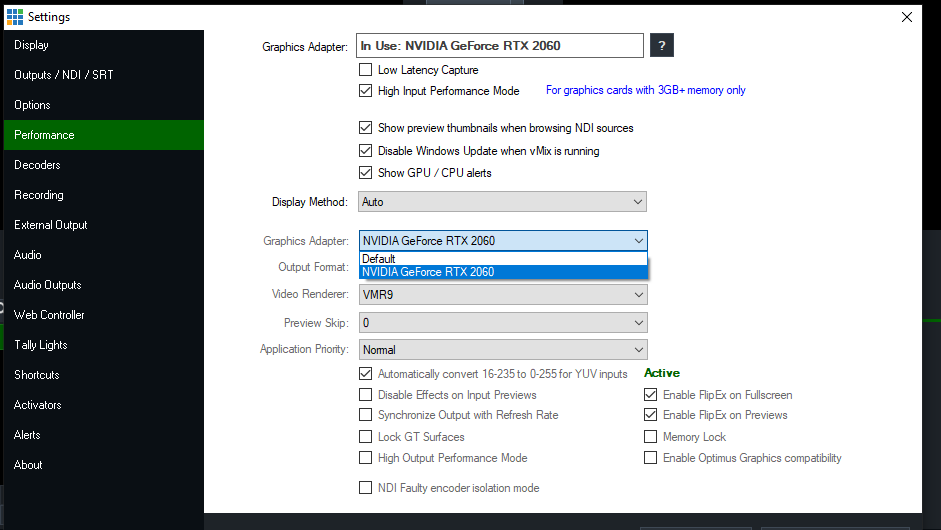Switch to Web Controller settings

coord(104,315)
